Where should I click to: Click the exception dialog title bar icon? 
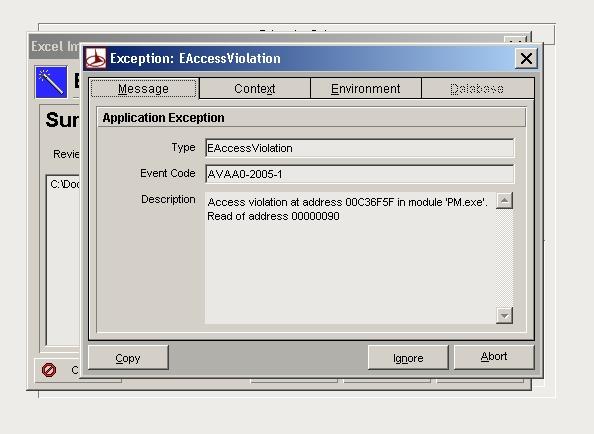(95, 58)
